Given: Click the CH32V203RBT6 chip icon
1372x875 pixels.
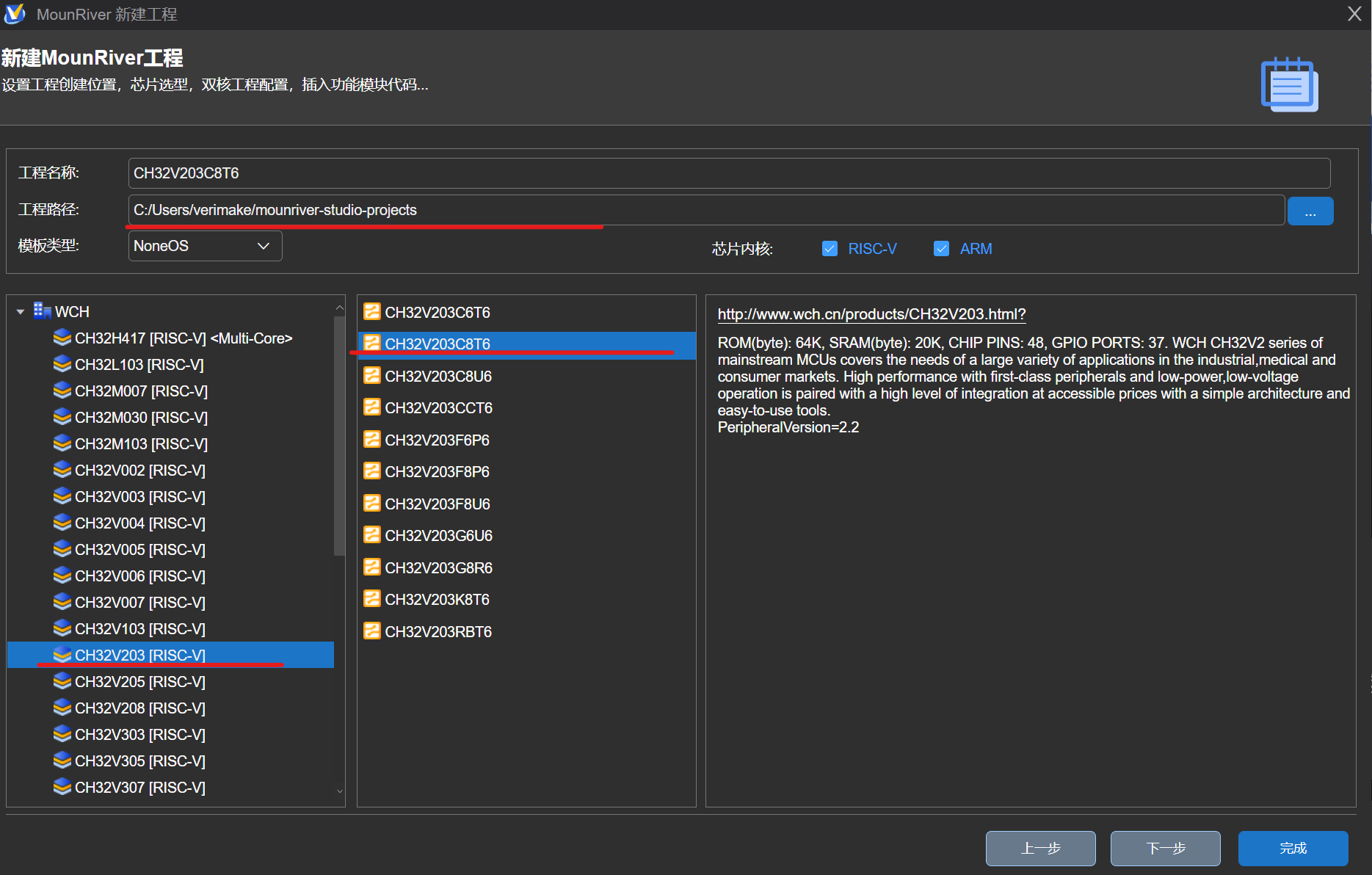Looking at the screenshot, I should (372, 631).
